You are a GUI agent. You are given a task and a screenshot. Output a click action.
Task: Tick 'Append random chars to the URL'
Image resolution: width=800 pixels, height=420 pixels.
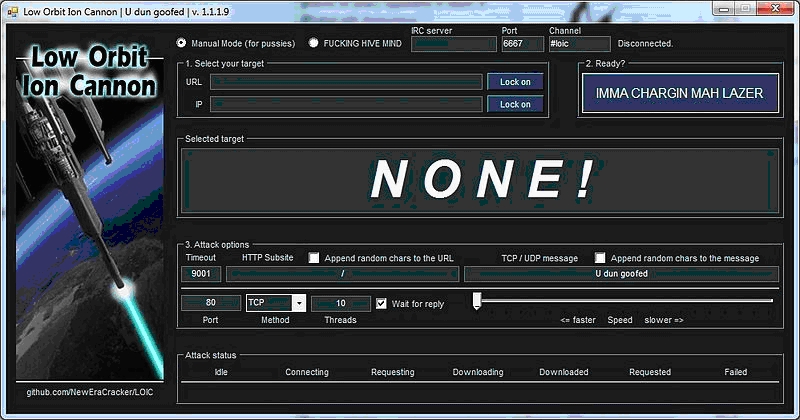point(314,258)
